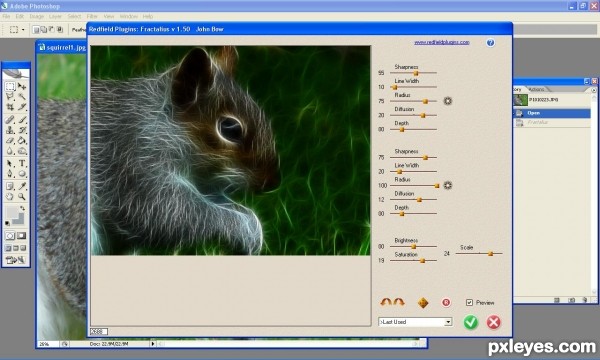Click the Sharpness slider set to 95
Image resolution: width=600 pixels, height=360 pixels.
(x=413, y=73)
